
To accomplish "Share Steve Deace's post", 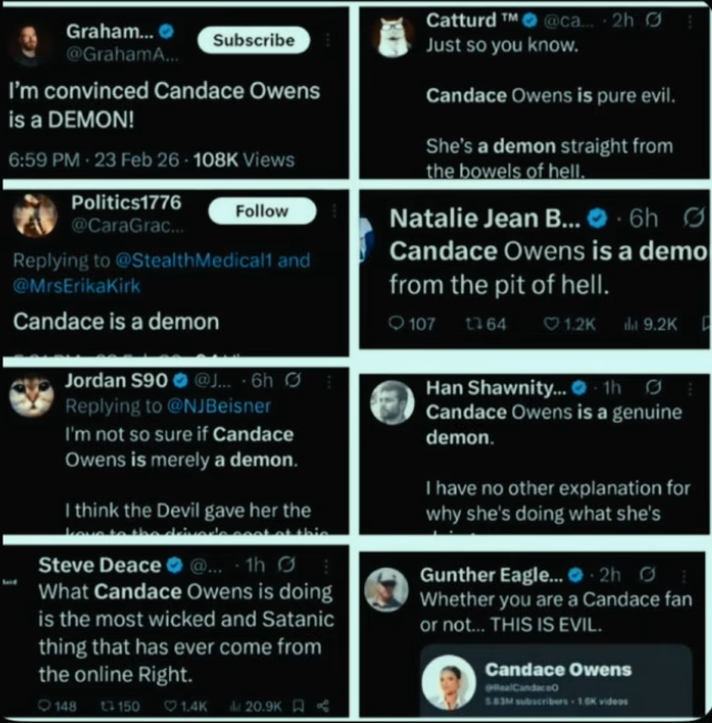I will (x=324, y=705).
